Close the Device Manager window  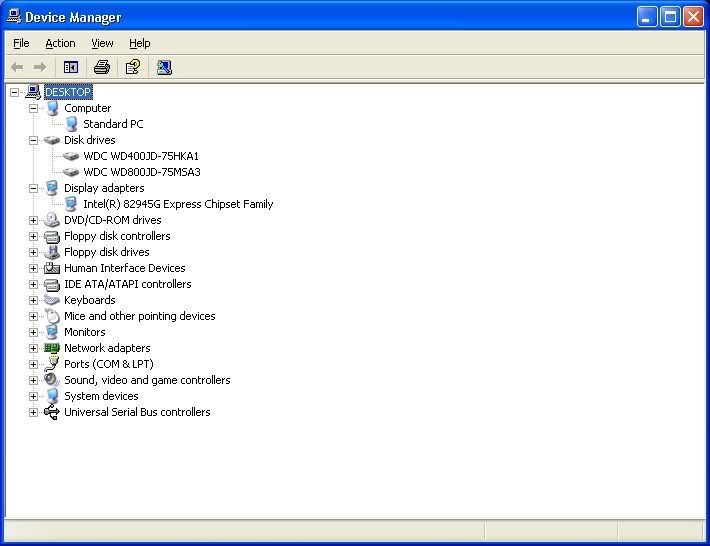pyautogui.click(x=693, y=17)
